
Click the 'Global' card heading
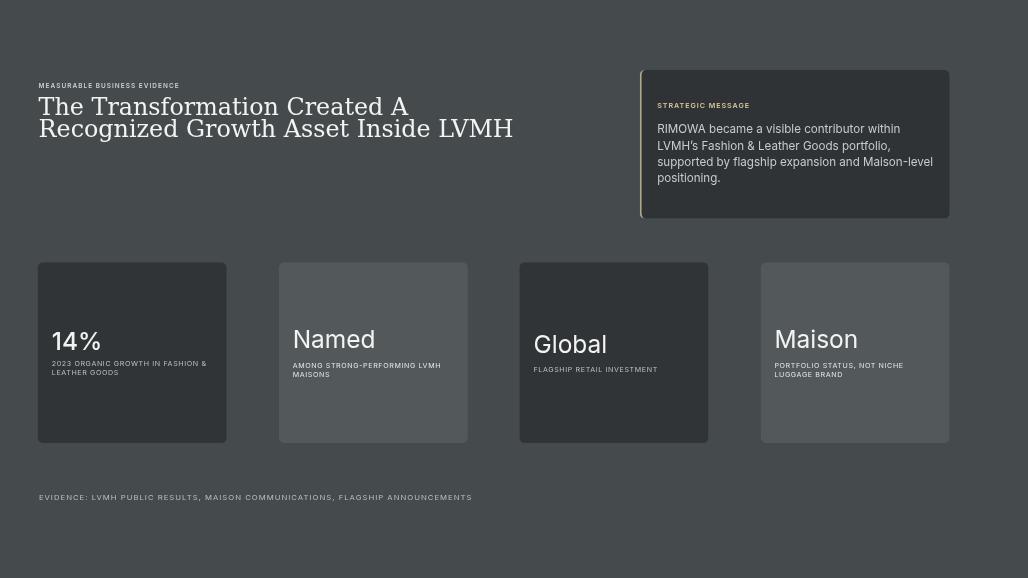(x=570, y=345)
